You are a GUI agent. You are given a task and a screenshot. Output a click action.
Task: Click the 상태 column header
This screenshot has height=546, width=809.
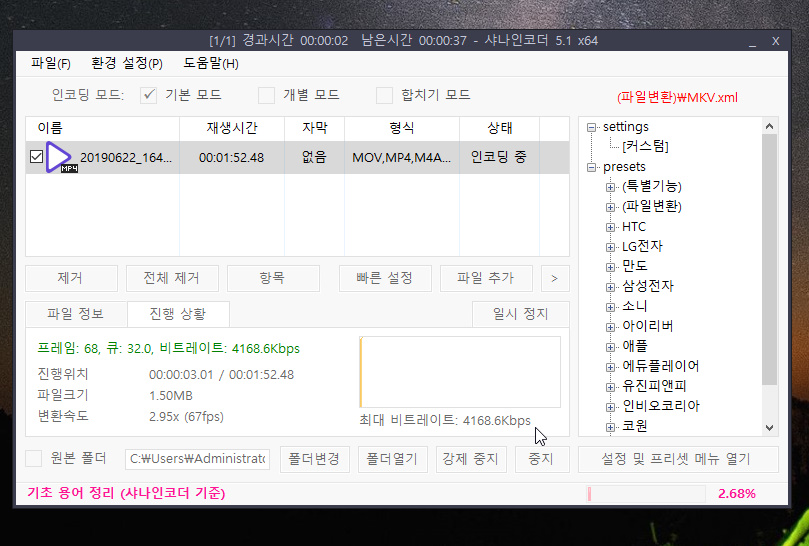[x=499, y=128]
